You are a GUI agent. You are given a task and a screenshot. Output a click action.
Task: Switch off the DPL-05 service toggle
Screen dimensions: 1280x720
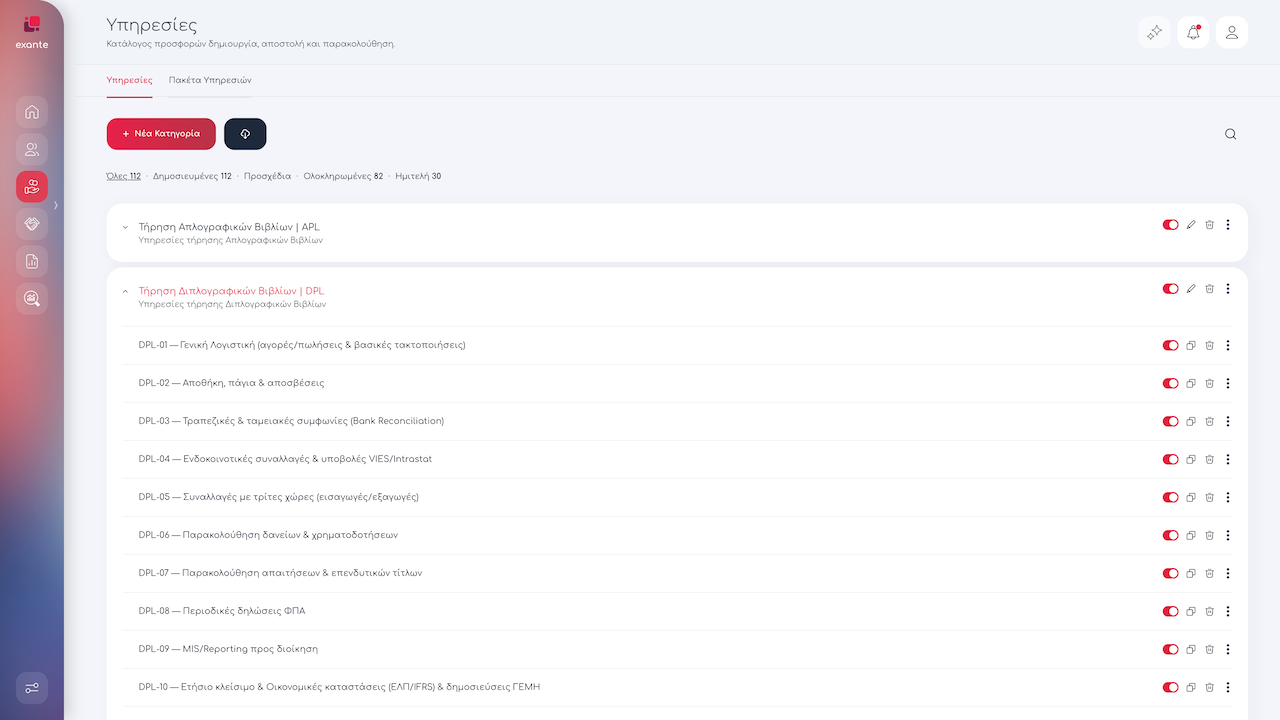click(1170, 497)
